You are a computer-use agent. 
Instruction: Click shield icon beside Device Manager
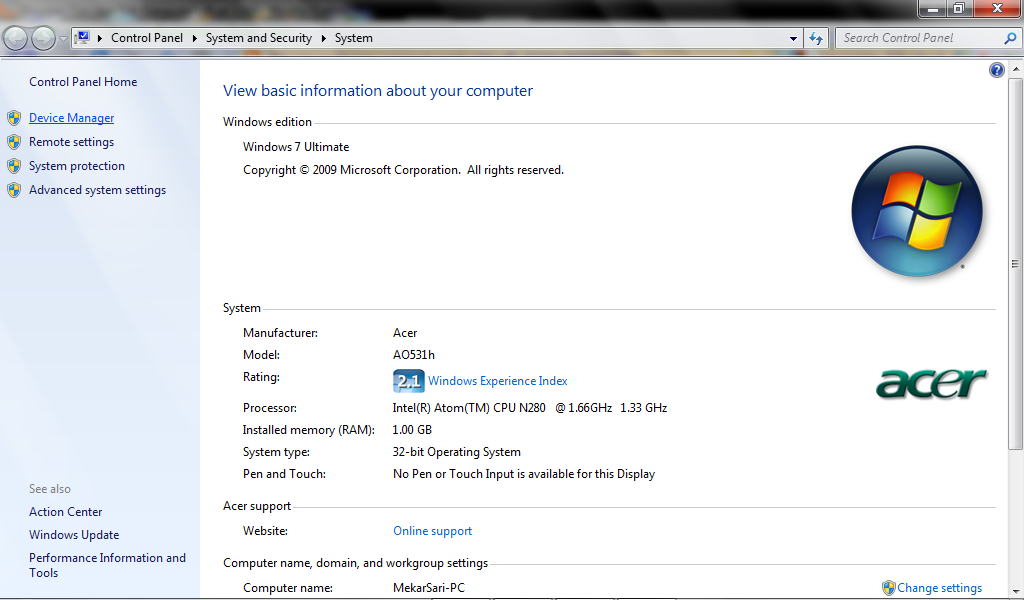coord(14,118)
